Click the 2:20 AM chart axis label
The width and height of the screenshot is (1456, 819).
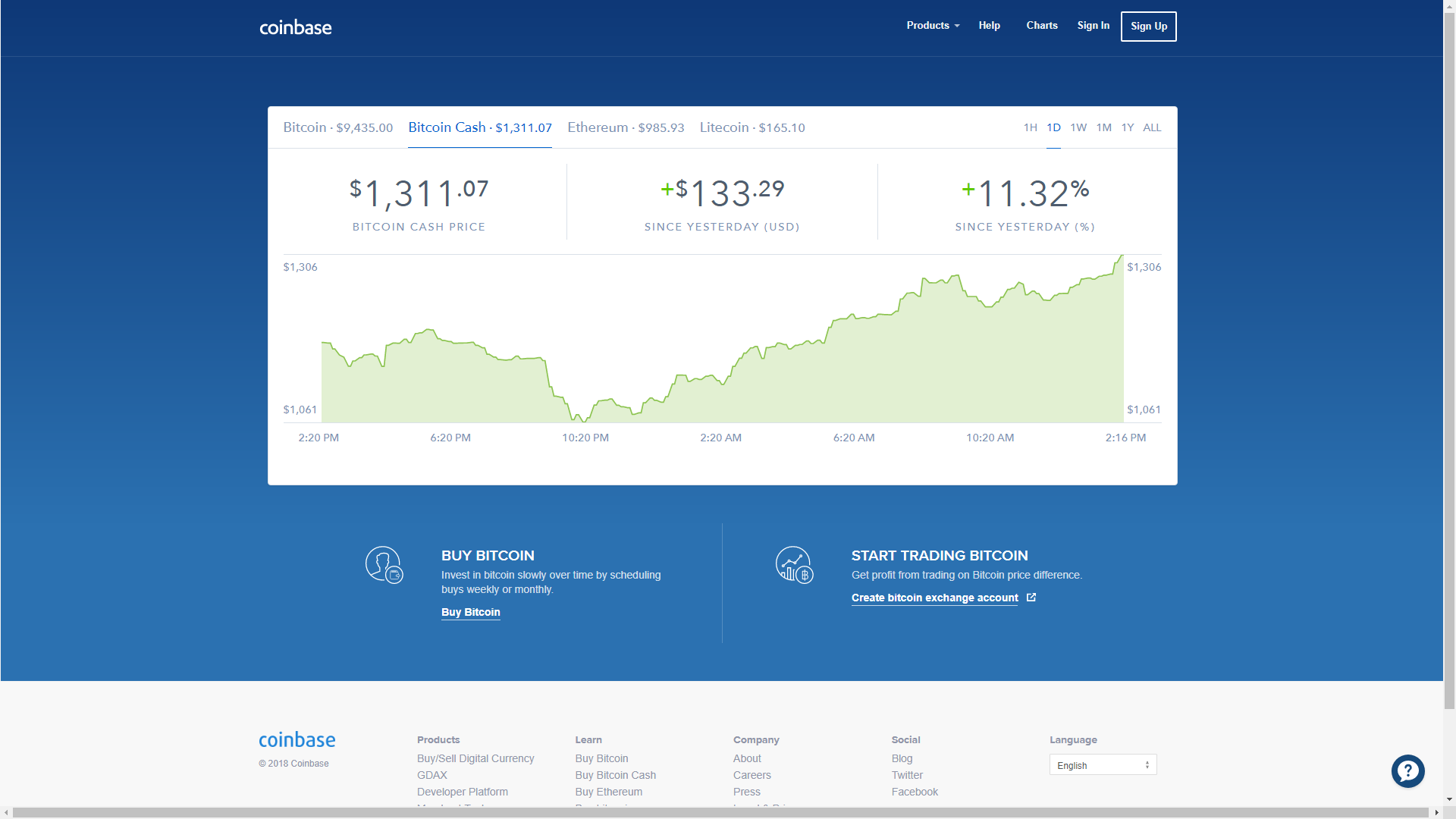[720, 438]
